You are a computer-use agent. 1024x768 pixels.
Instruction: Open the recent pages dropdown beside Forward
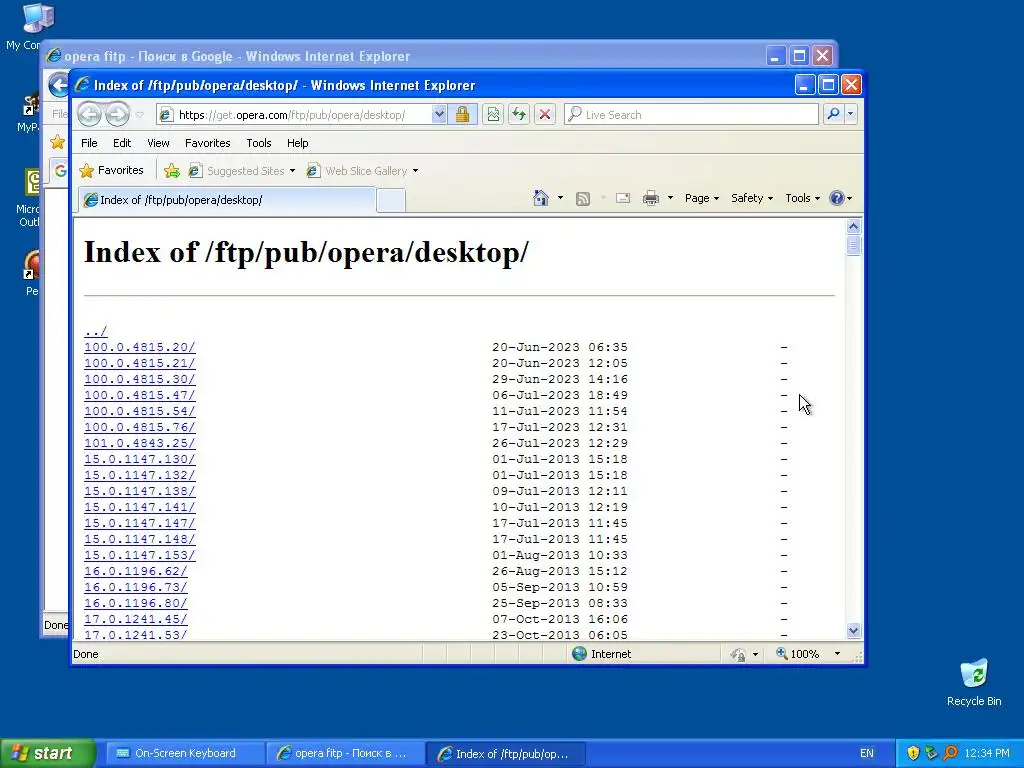[x=140, y=115]
